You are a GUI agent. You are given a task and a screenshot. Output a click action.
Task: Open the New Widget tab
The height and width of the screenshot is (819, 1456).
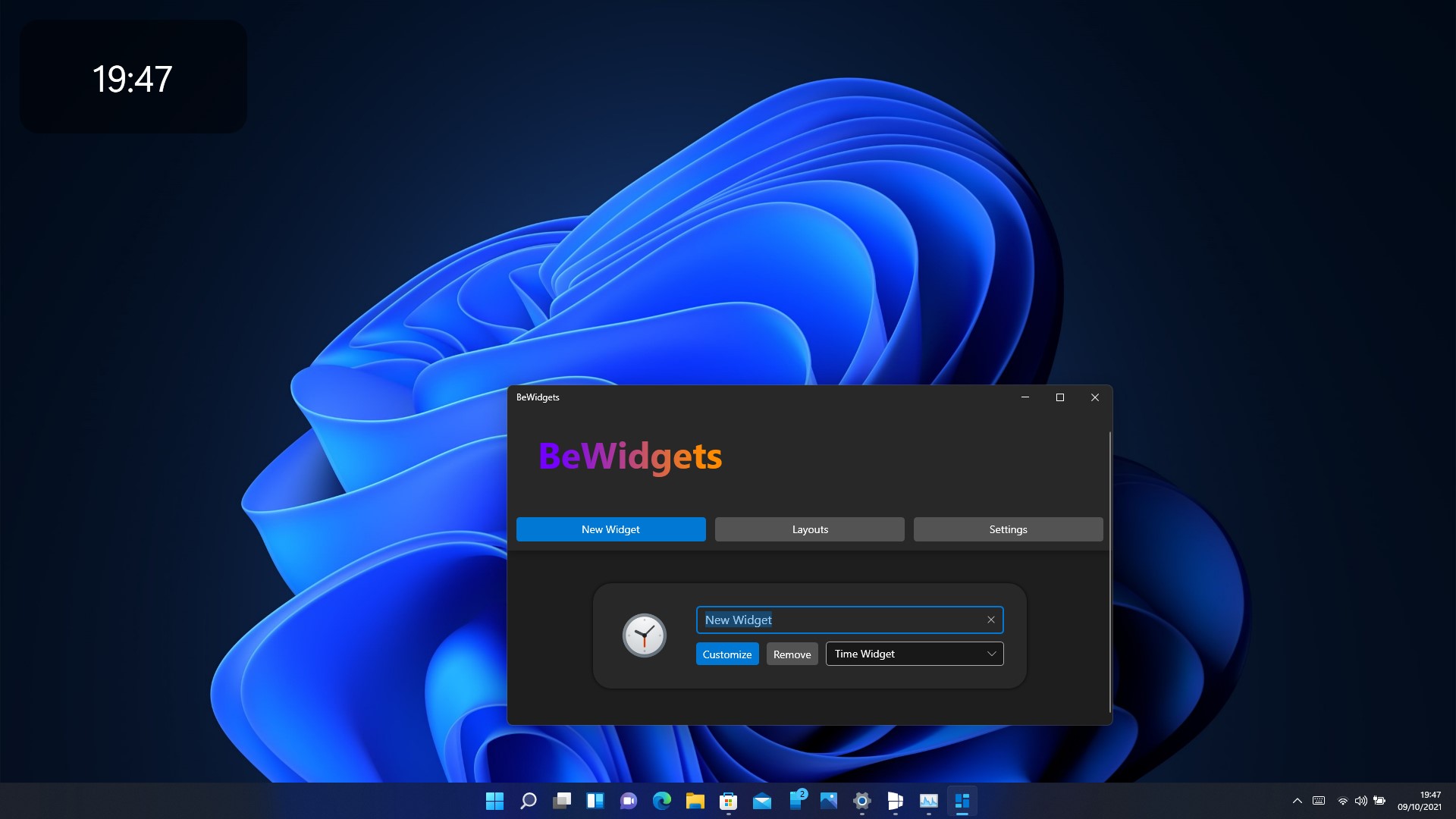[x=610, y=529]
